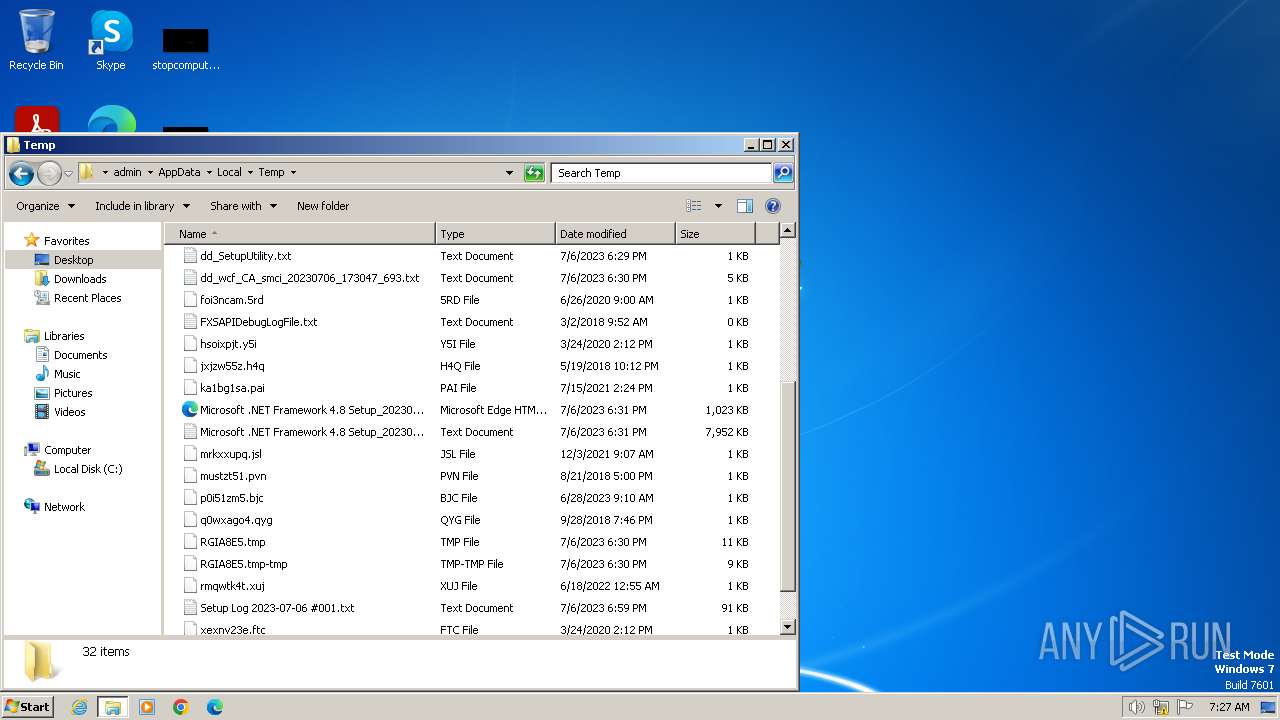Click the Forward navigation arrow
The height and width of the screenshot is (720, 1280).
[49, 173]
